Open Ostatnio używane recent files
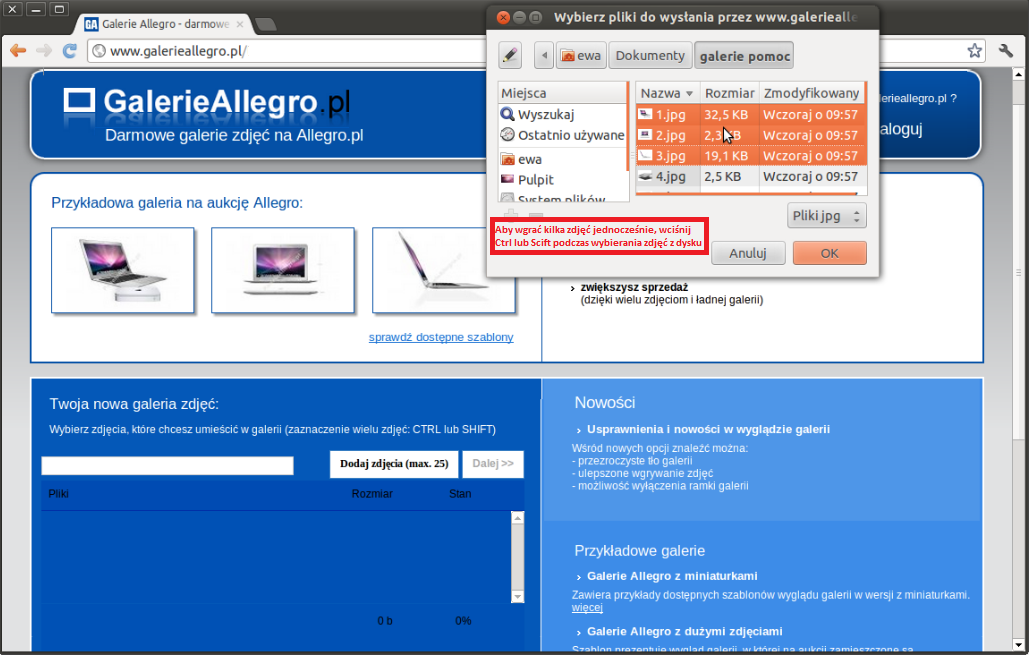Screen dimensions: 1029x655 pyautogui.click(x=562, y=135)
